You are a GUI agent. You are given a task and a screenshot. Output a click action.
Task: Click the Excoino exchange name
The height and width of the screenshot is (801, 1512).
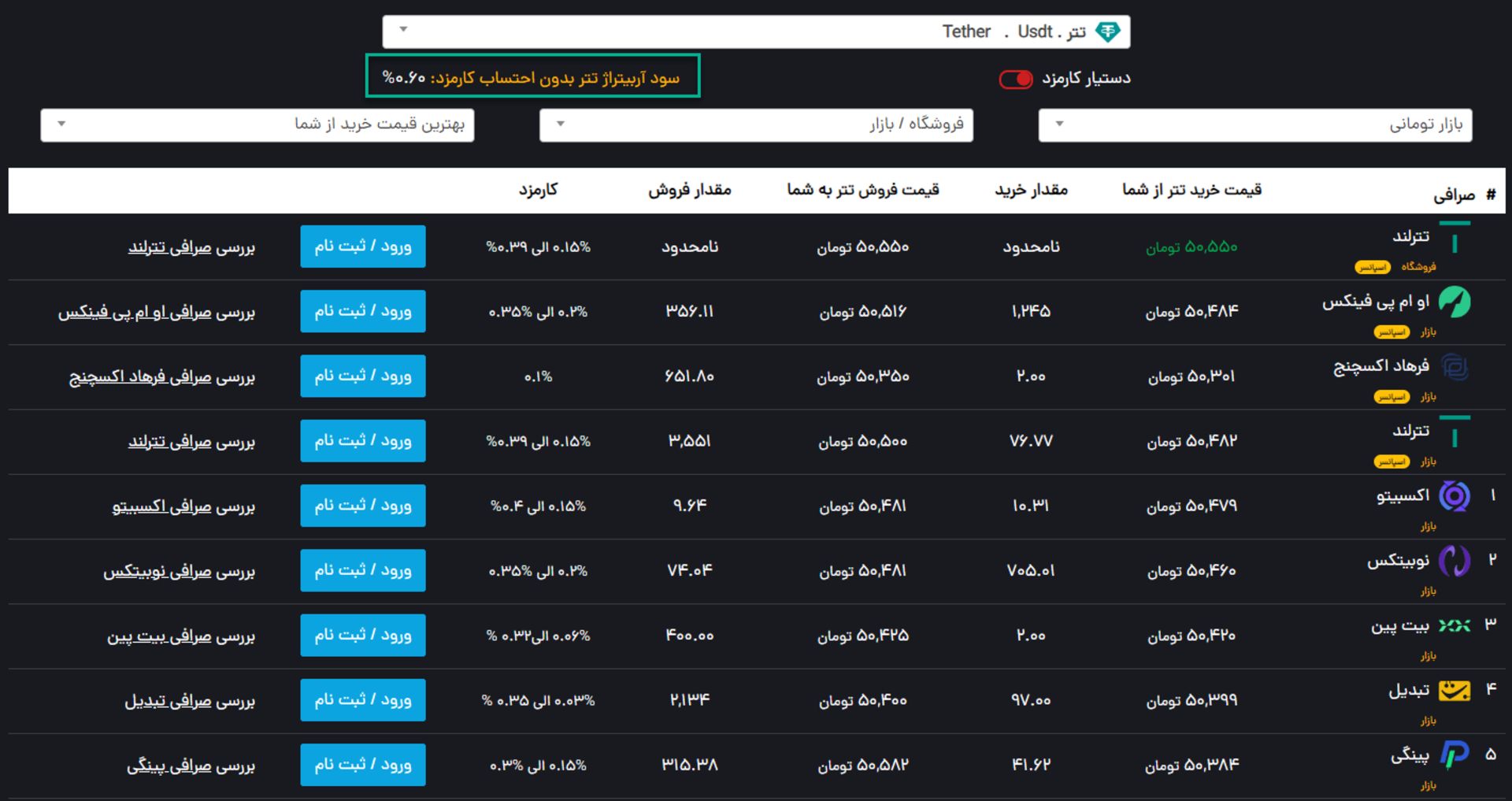pyautogui.click(x=1403, y=495)
